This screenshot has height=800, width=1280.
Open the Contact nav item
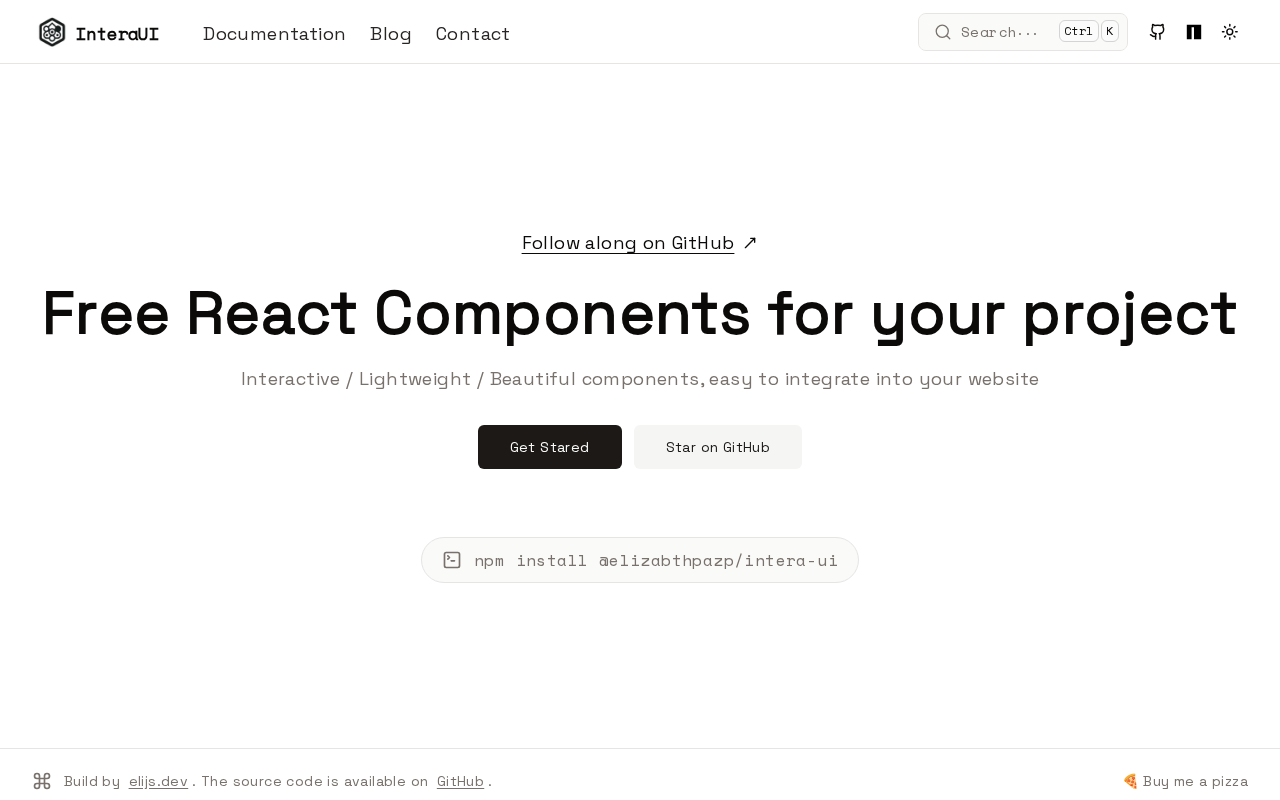[x=473, y=34]
